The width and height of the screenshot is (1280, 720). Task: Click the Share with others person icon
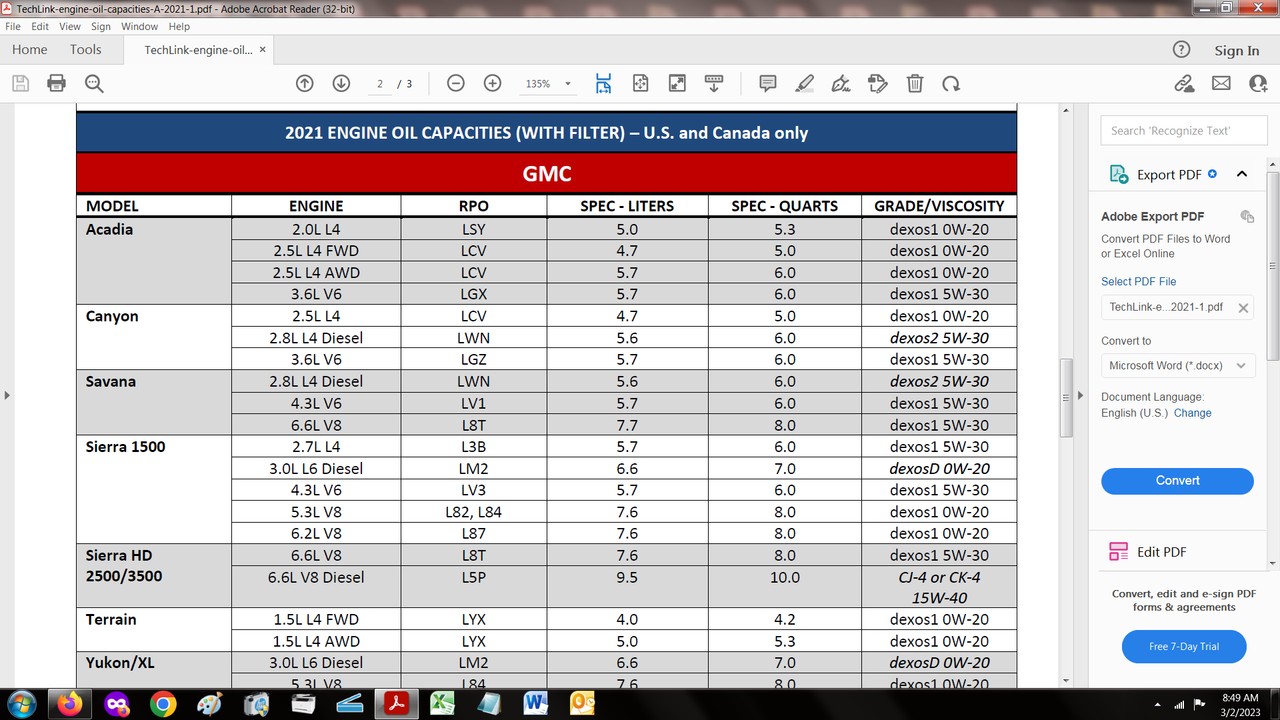point(1258,84)
